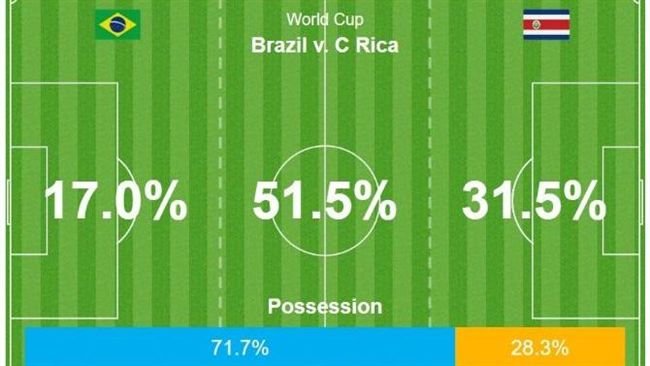Screen dimensions: 650x366
Task: Click the blue 71.7% possession bar
Action: point(240,347)
